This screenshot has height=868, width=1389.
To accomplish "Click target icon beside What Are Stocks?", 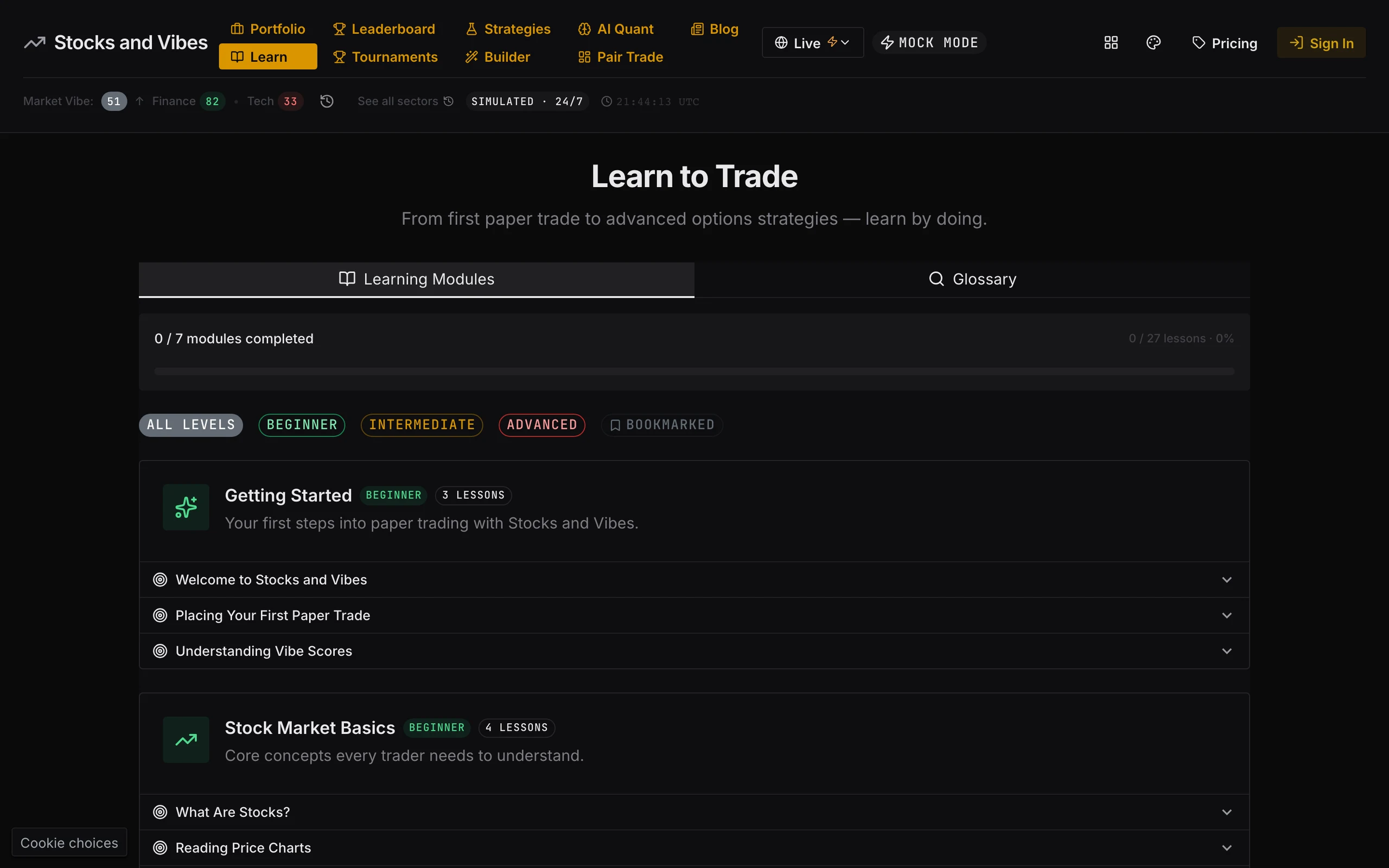I will (x=160, y=812).
